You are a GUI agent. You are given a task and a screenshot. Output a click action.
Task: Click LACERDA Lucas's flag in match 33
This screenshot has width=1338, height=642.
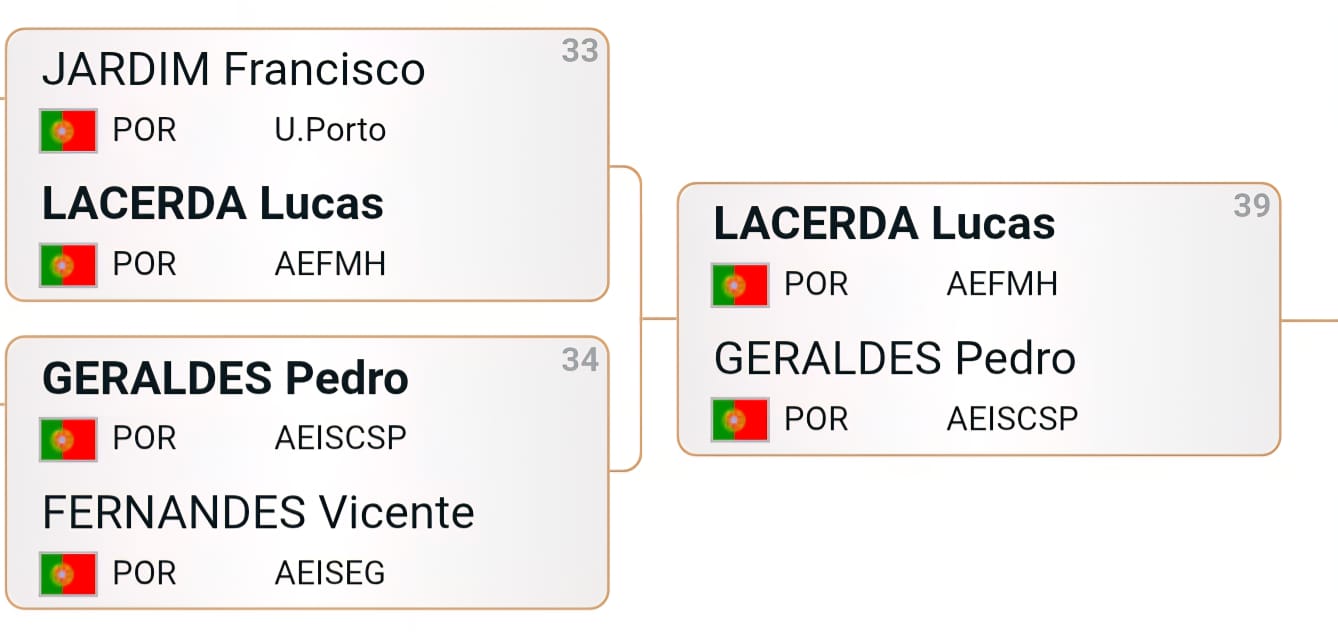[x=68, y=265]
